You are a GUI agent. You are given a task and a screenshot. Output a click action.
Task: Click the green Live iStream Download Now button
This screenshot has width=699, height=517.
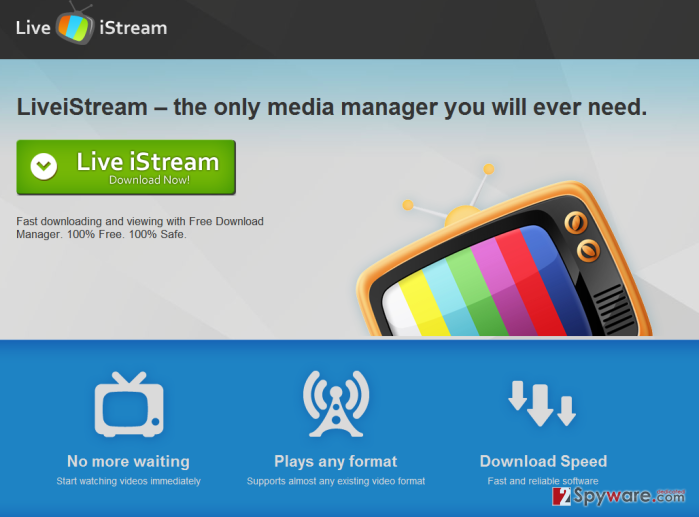[x=126, y=167]
